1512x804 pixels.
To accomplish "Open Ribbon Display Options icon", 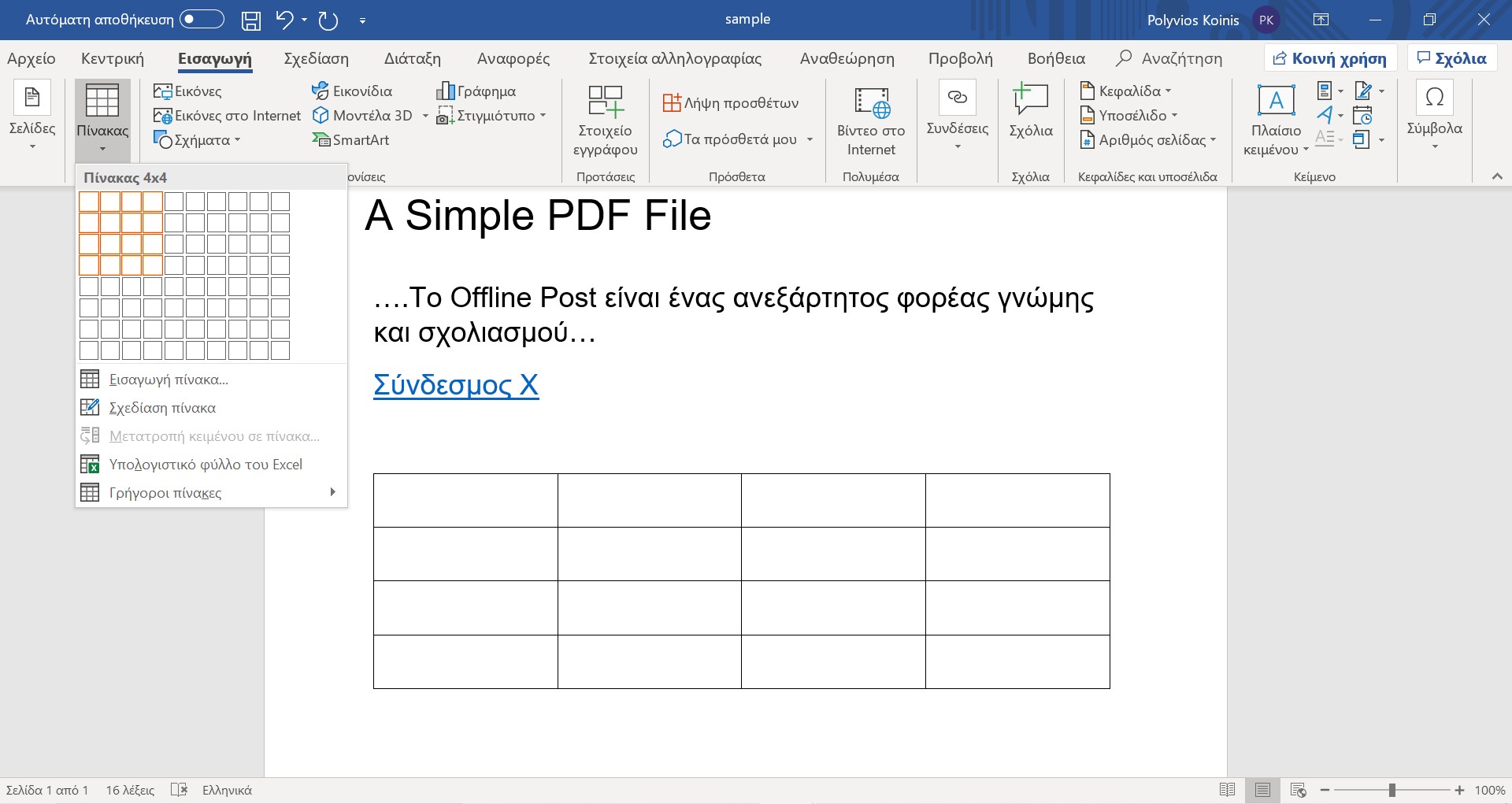I will pyautogui.click(x=1321, y=20).
